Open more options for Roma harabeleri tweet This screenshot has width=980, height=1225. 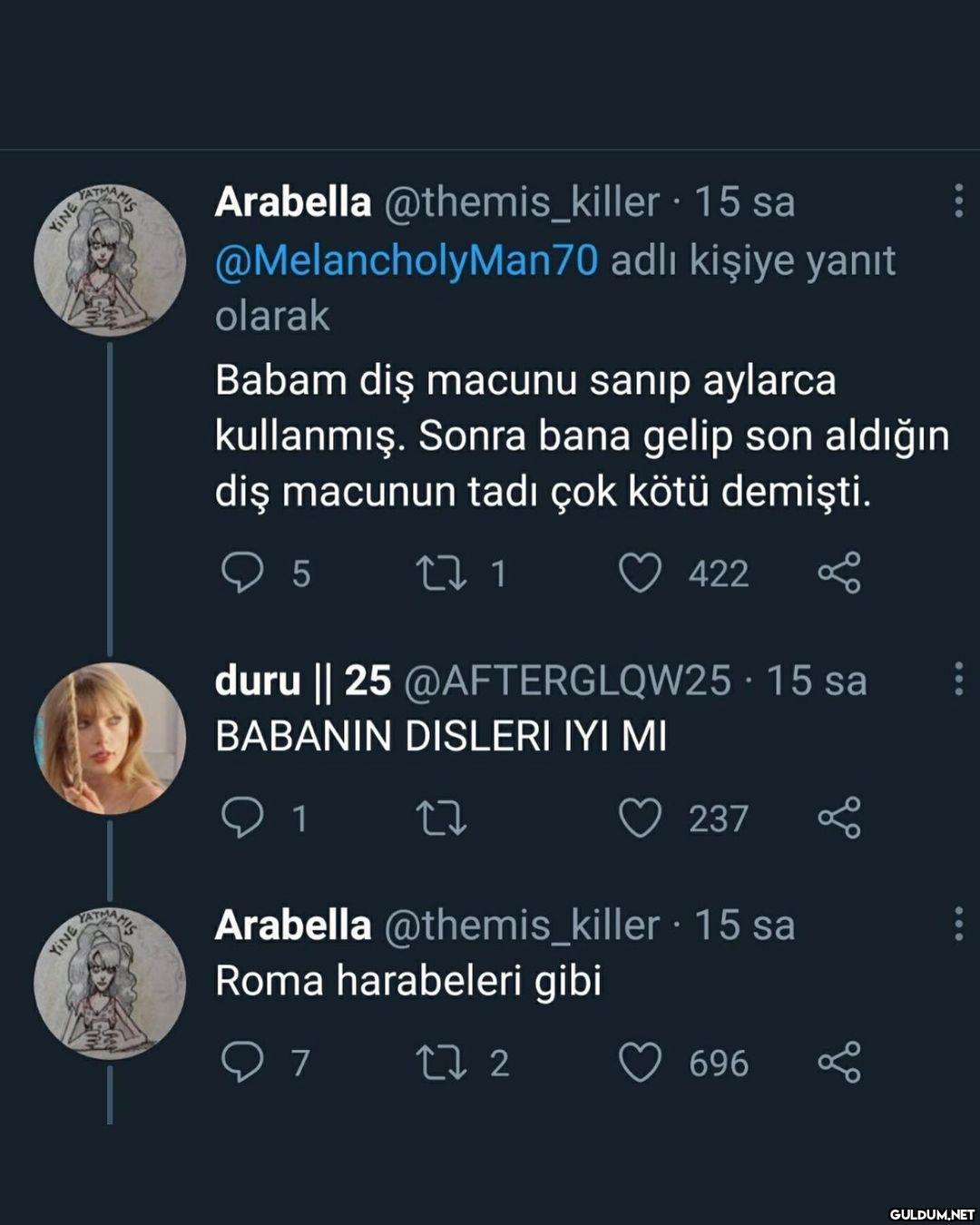click(x=958, y=924)
